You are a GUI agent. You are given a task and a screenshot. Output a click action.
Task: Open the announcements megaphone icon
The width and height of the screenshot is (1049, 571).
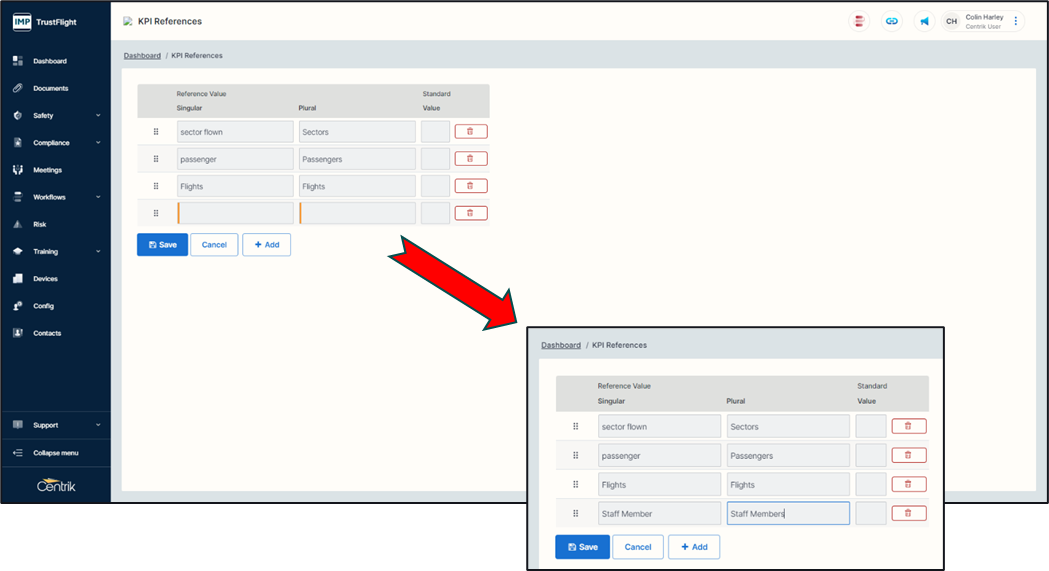pyautogui.click(x=925, y=21)
